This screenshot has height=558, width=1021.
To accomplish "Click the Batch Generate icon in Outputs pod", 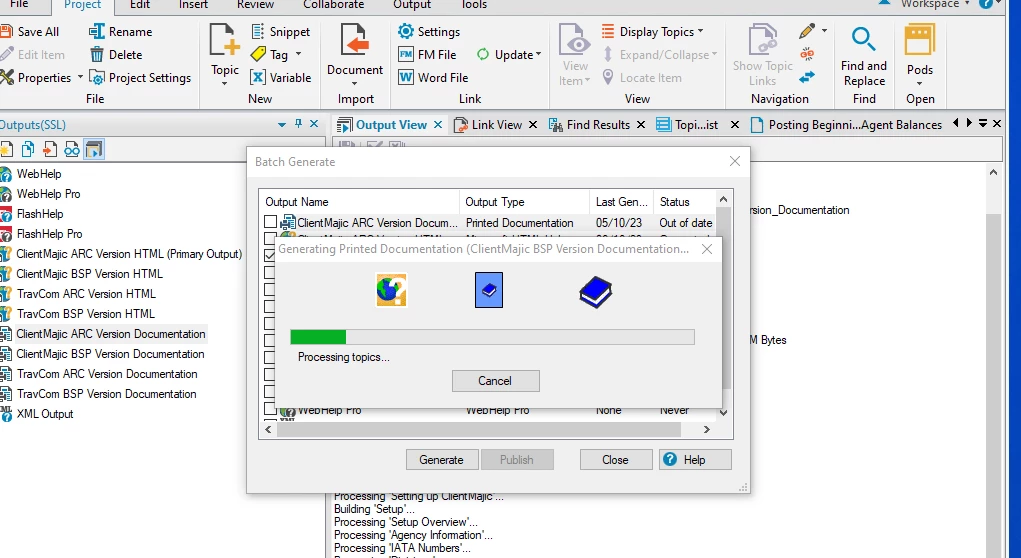I will point(94,150).
